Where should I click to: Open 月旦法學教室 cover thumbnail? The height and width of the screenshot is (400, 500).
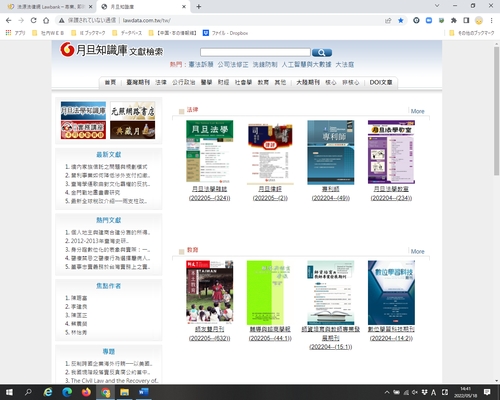click(391, 152)
